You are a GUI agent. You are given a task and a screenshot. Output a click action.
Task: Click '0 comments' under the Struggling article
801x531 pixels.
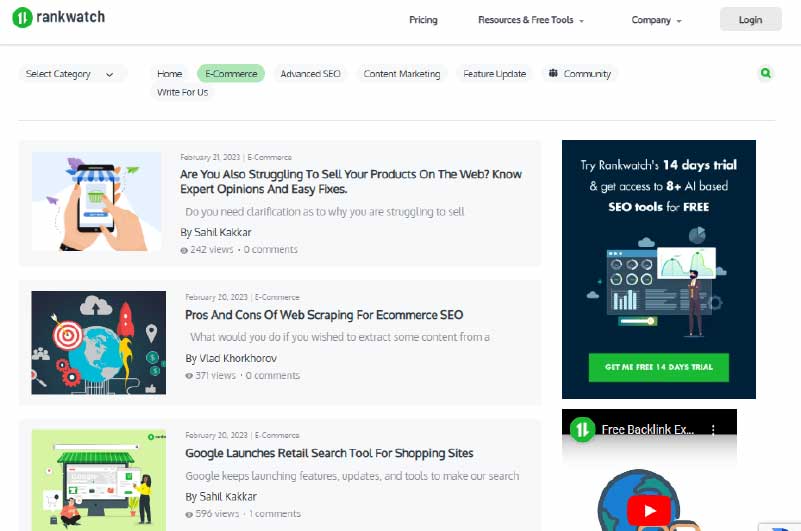click(271, 250)
